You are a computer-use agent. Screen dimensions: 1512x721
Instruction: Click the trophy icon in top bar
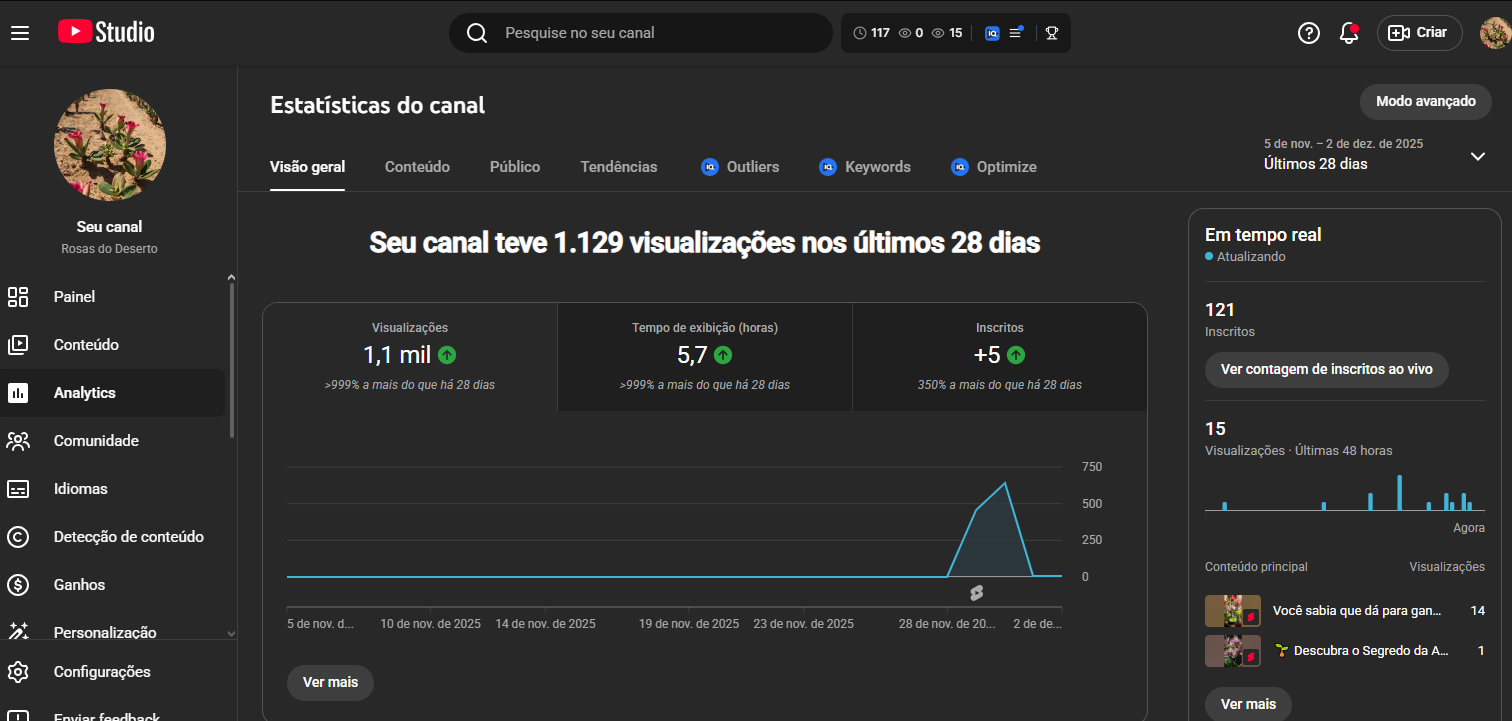click(1051, 33)
